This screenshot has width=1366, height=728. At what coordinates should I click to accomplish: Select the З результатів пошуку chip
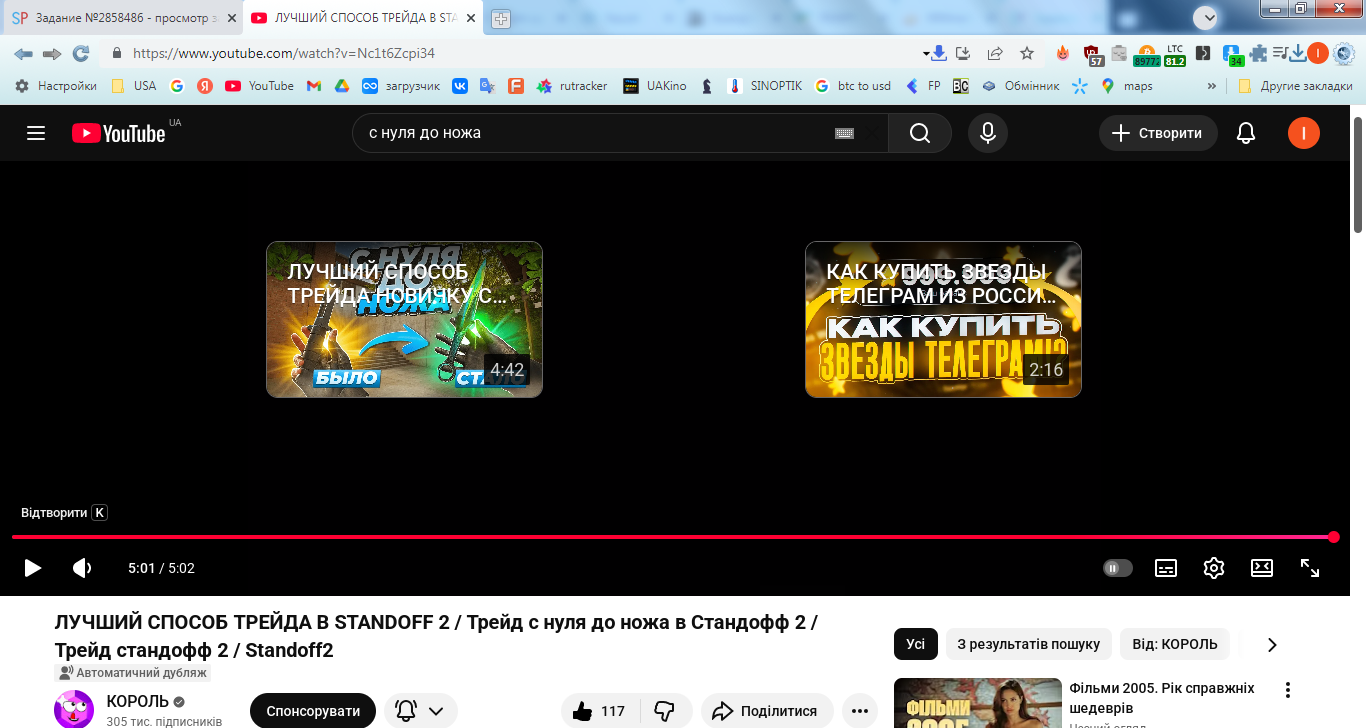point(1028,644)
